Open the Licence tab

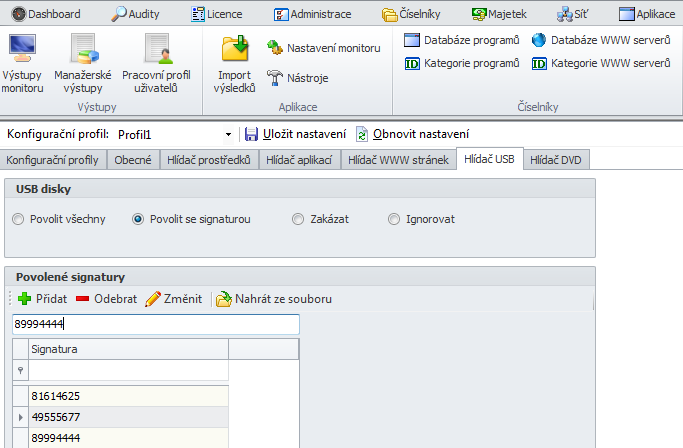click(216, 14)
